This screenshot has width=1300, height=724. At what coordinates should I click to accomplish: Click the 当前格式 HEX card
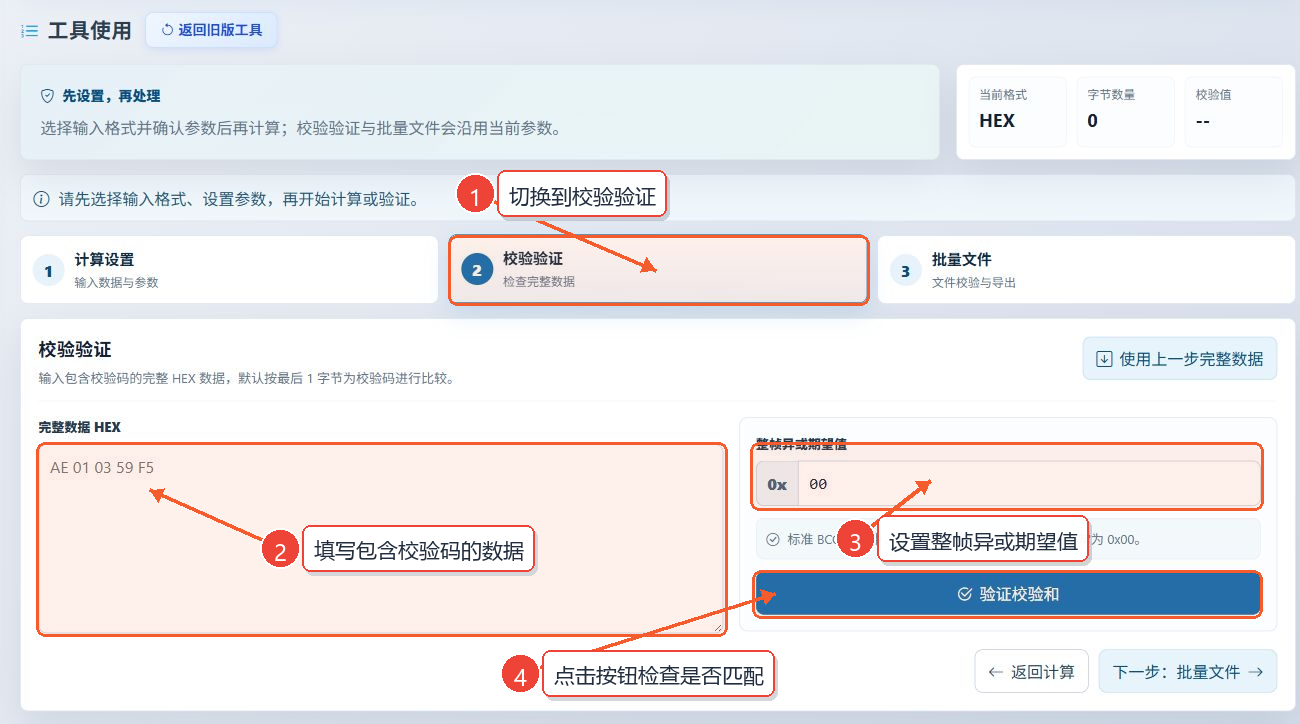click(1017, 112)
